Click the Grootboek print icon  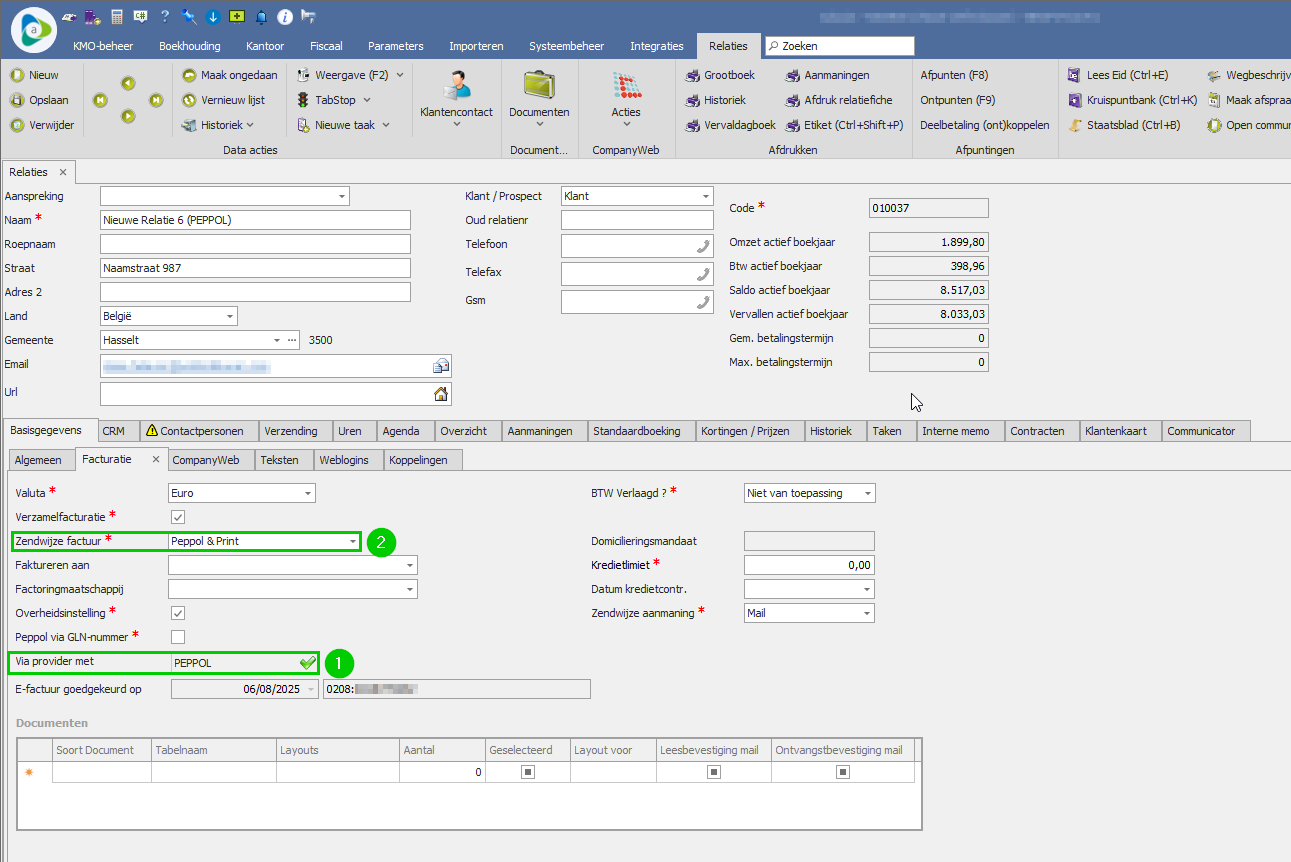[694, 75]
